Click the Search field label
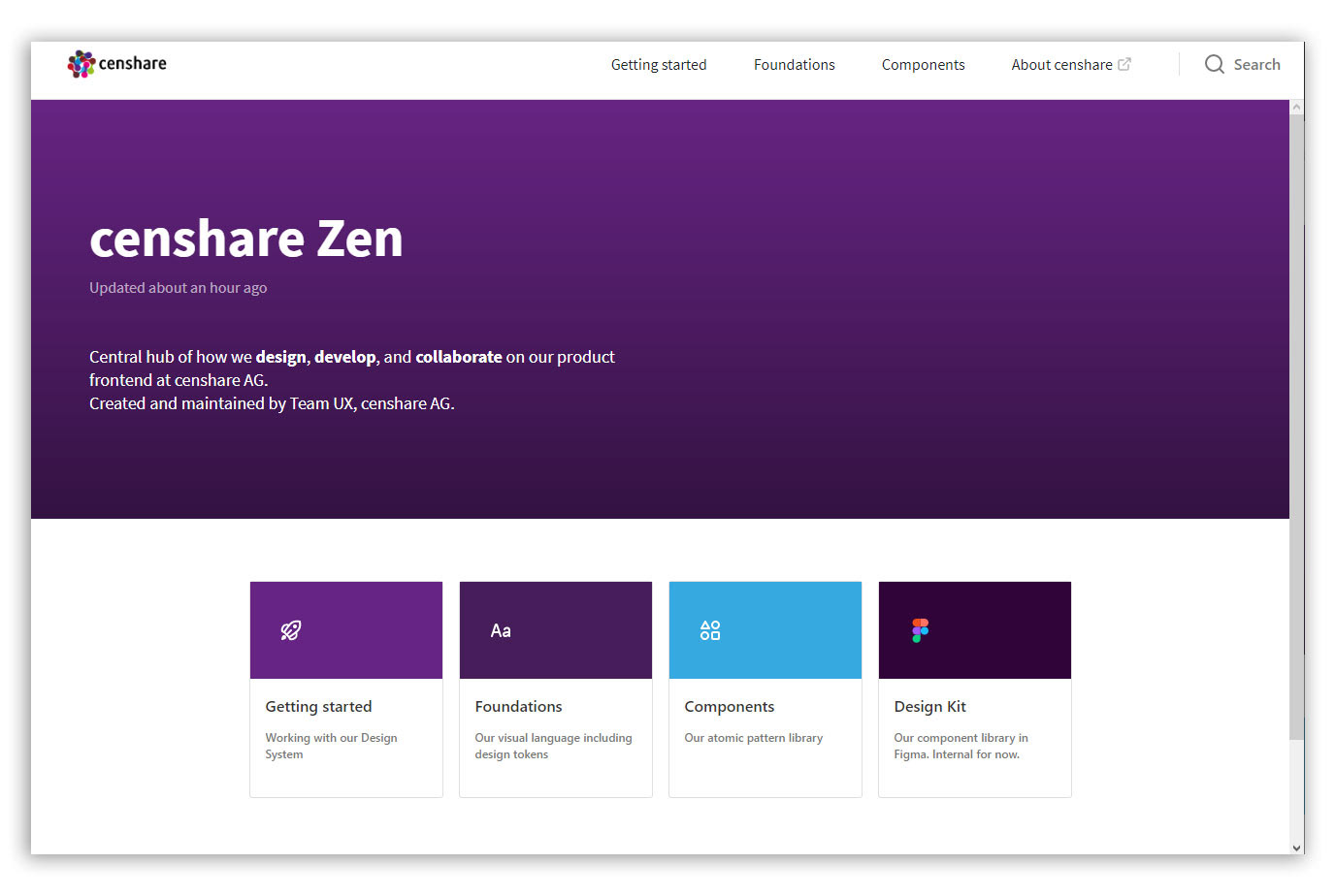 pos(1257,65)
